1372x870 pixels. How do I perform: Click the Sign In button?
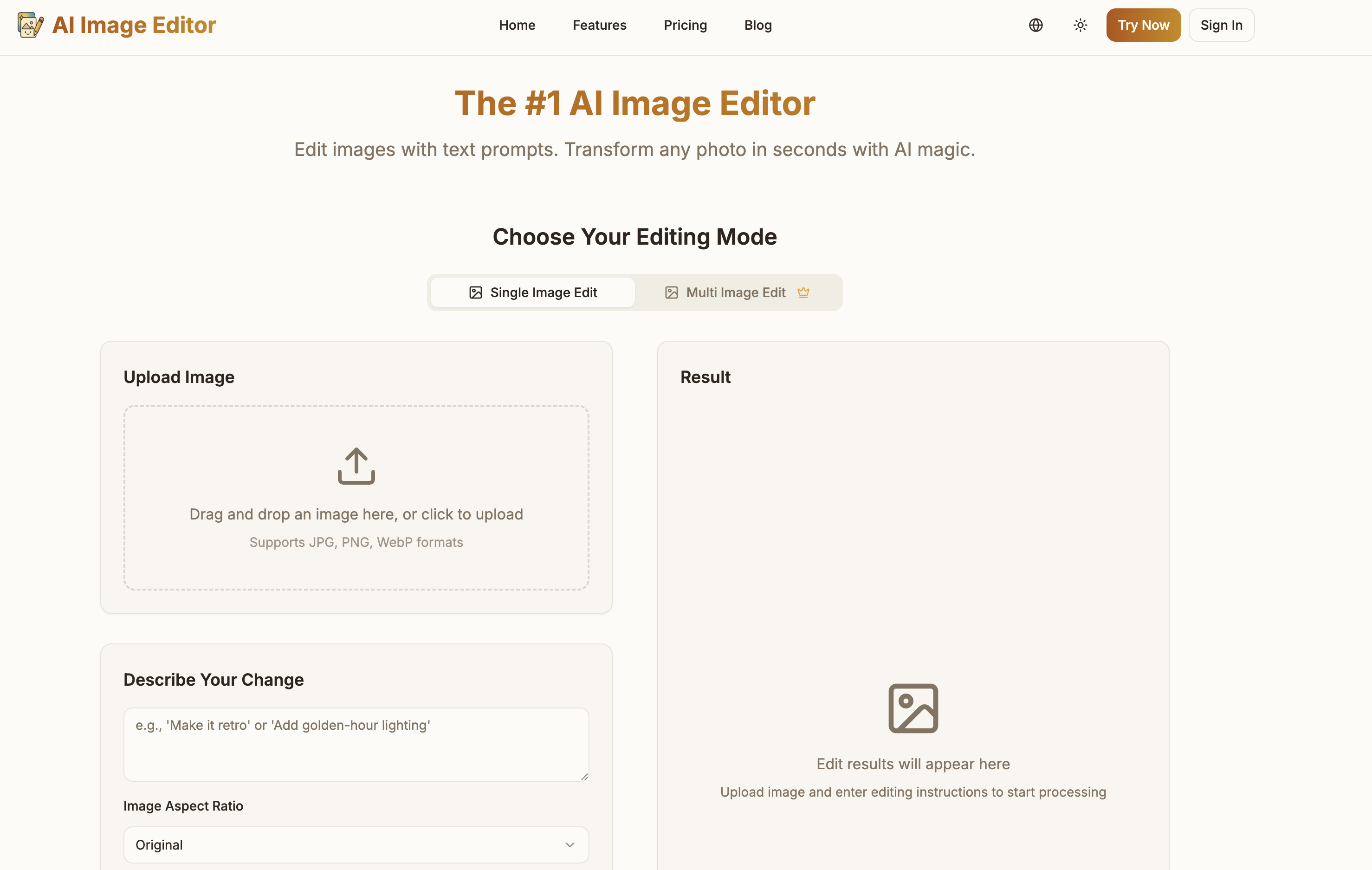pyautogui.click(x=1221, y=25)
